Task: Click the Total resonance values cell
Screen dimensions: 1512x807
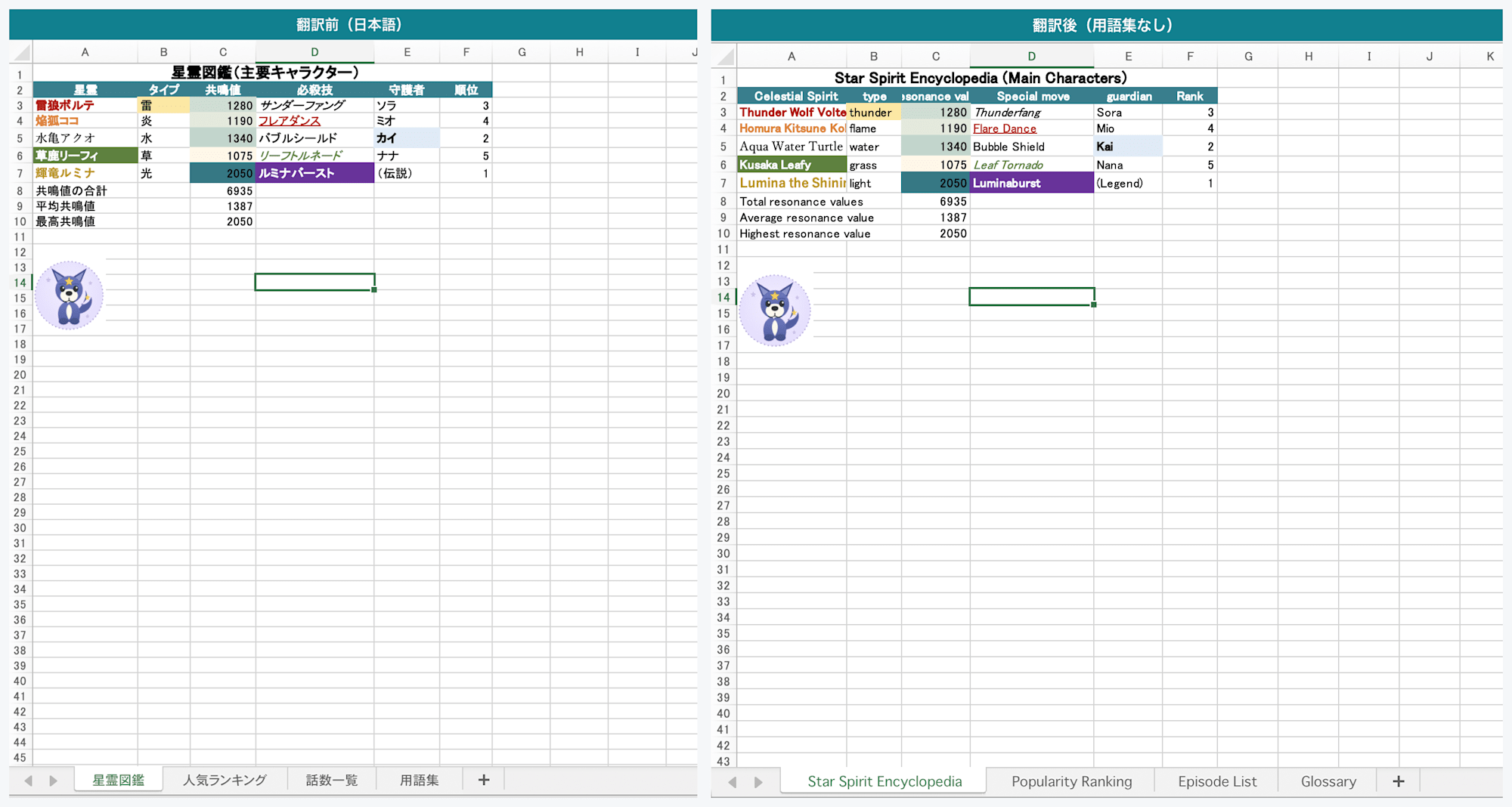Action: coord(792,202)
